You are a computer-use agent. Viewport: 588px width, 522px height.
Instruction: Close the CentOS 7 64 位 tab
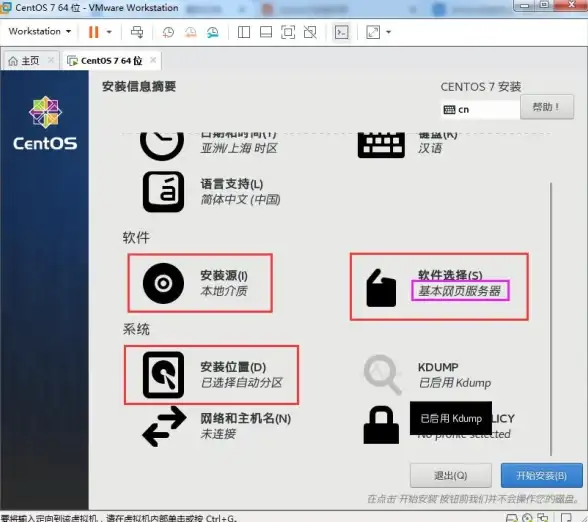(153, 60)
